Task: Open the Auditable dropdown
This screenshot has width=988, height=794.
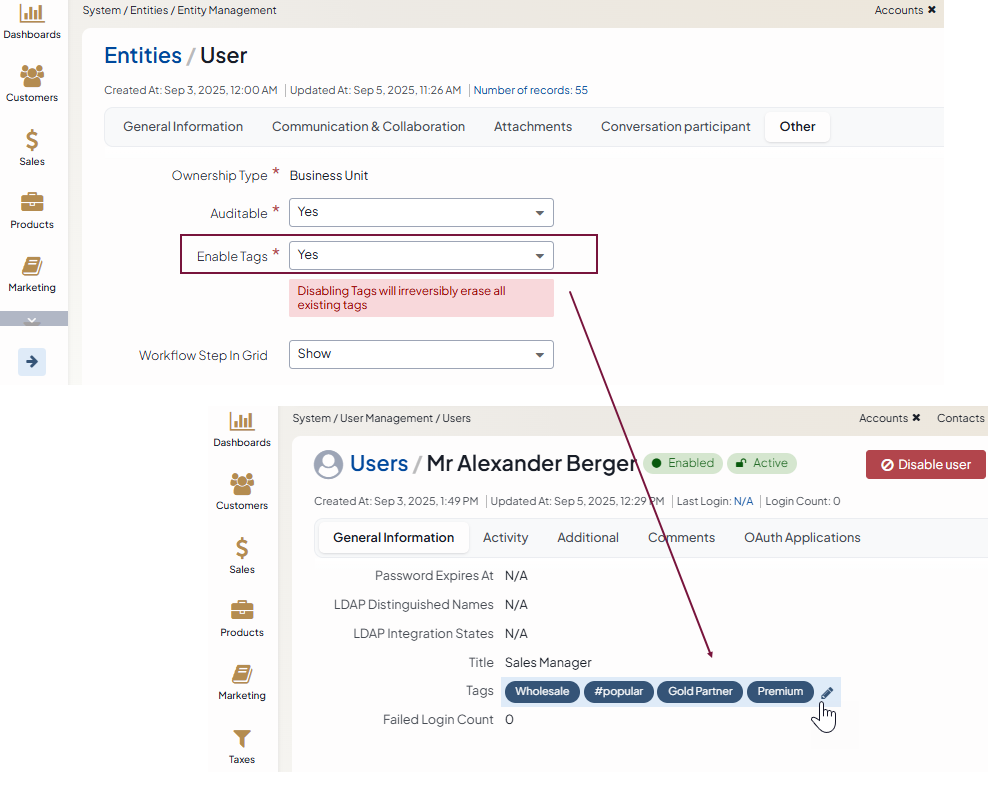Action: tap(421, 212)
